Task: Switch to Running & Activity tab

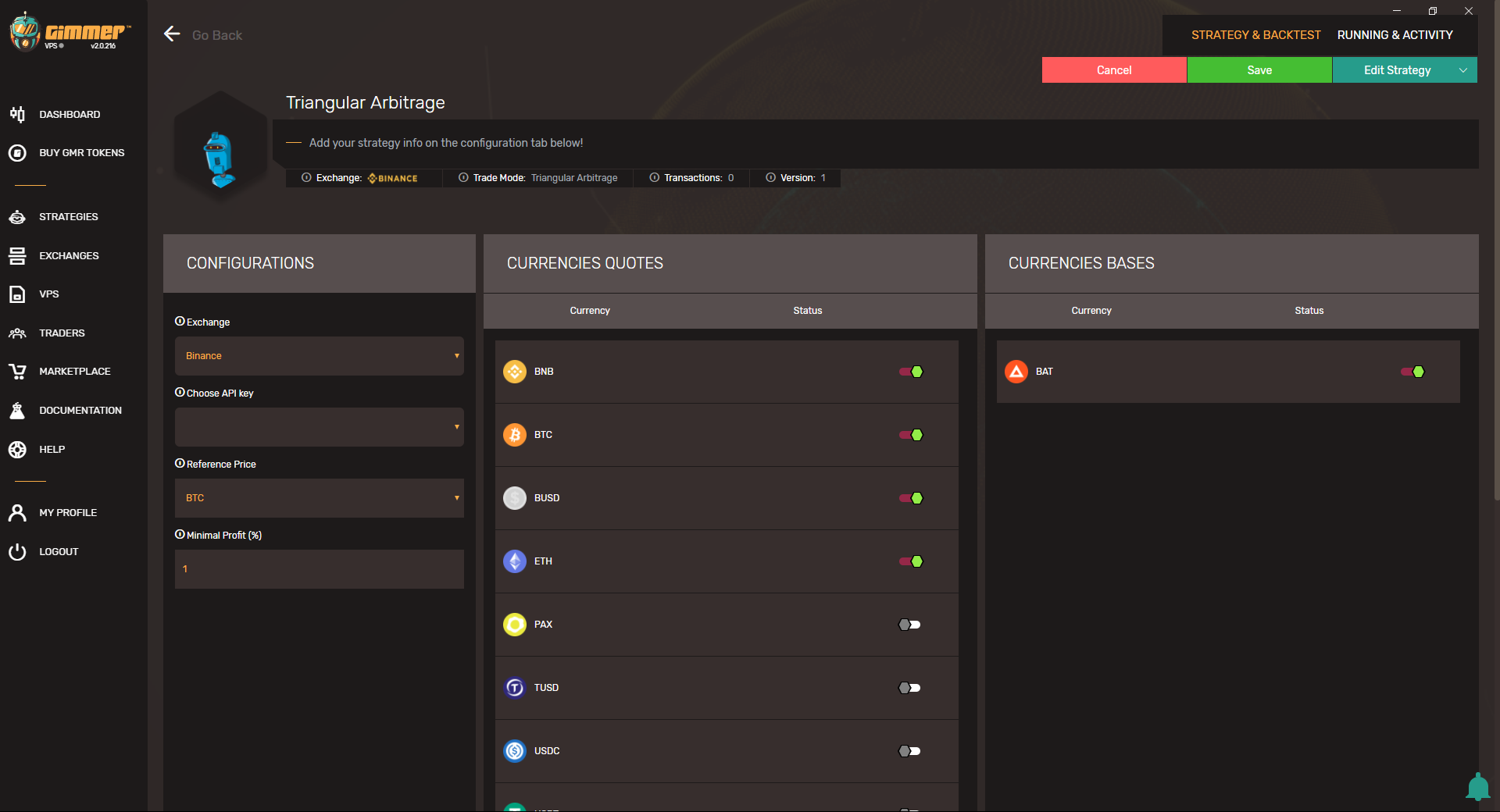Action: click(1395, 35)
